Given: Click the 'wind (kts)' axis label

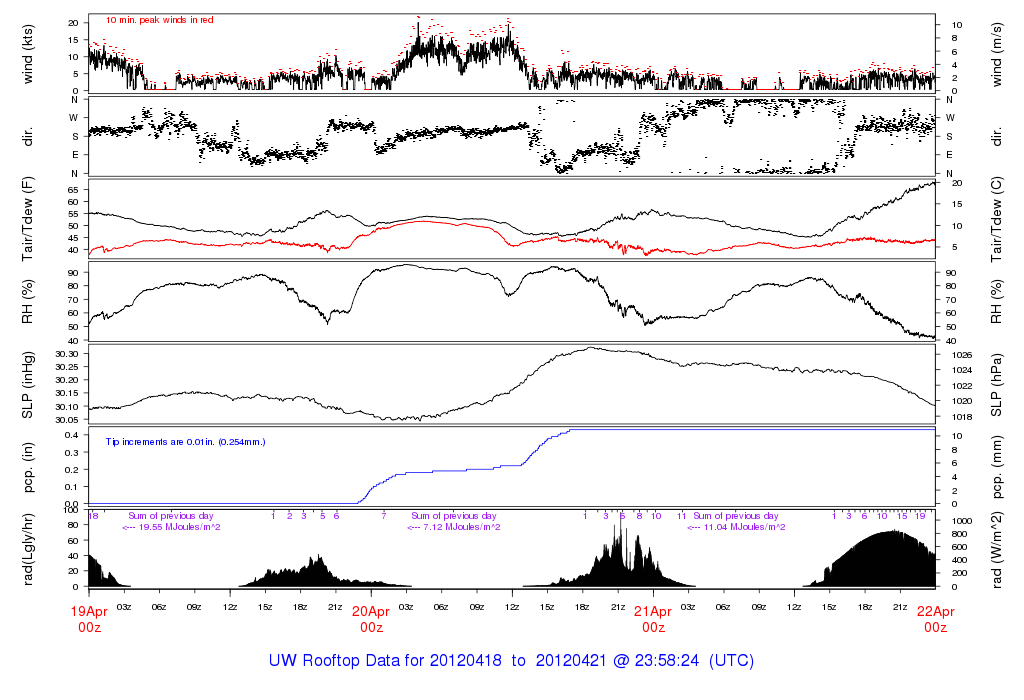Looking at the screenshot, I should (x=27, y=54).
